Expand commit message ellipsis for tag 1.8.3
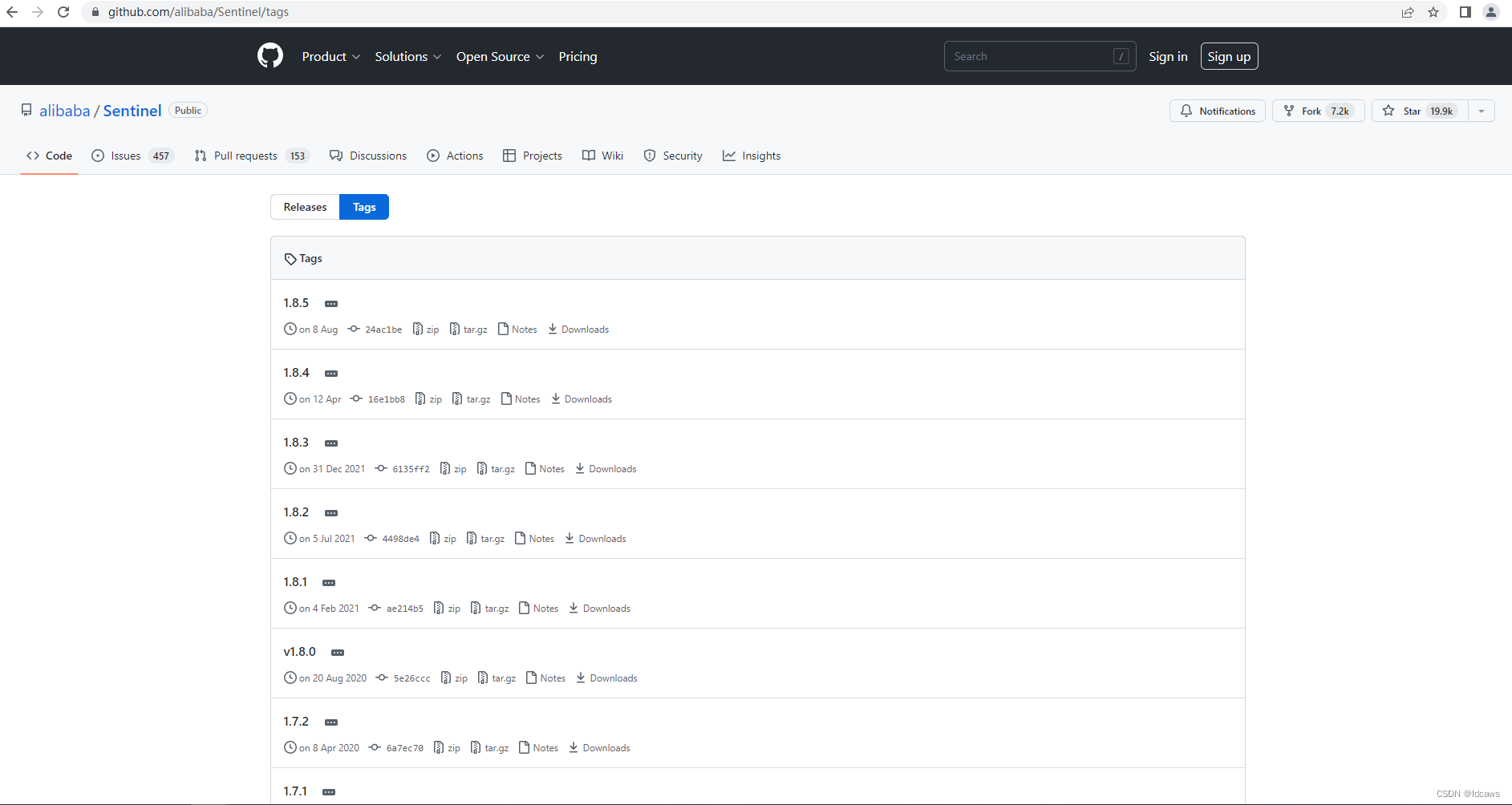 (331, 443)
